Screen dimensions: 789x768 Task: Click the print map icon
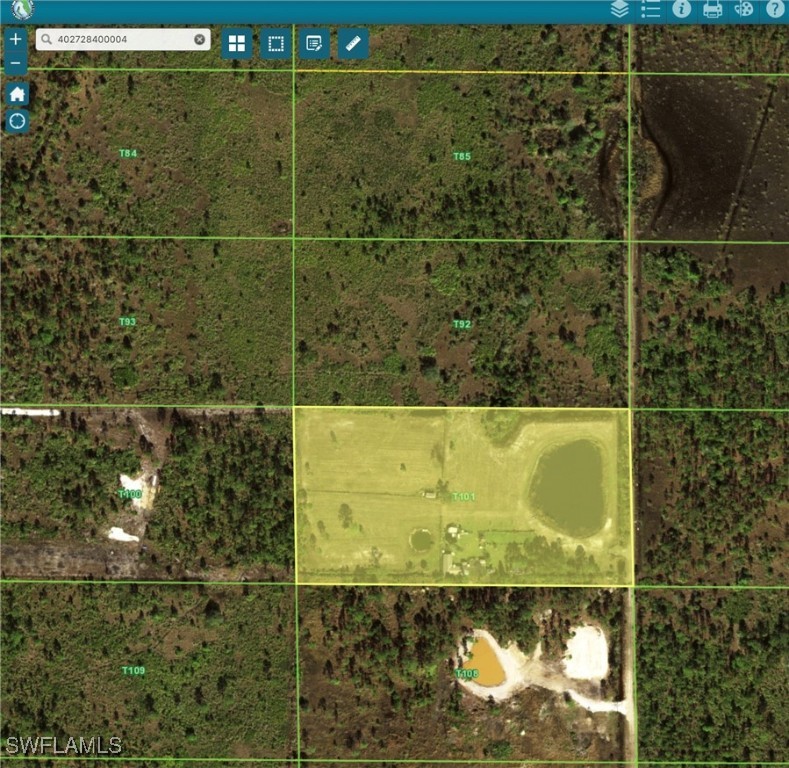(x=713, y=9)
